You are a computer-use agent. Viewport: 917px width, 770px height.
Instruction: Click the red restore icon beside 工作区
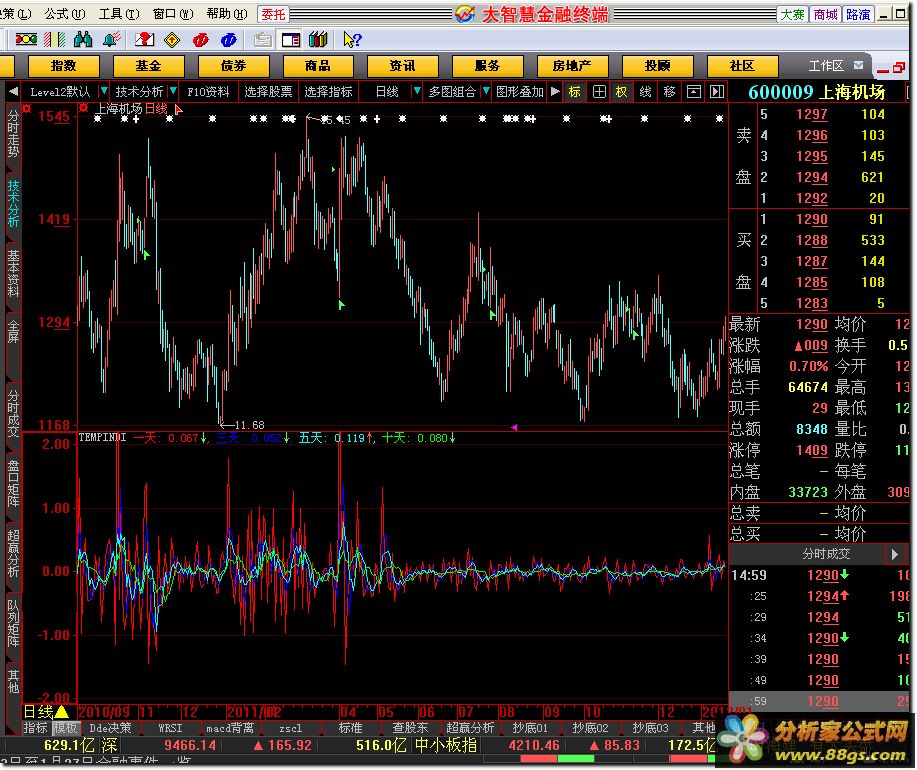(x=898, y=68)
